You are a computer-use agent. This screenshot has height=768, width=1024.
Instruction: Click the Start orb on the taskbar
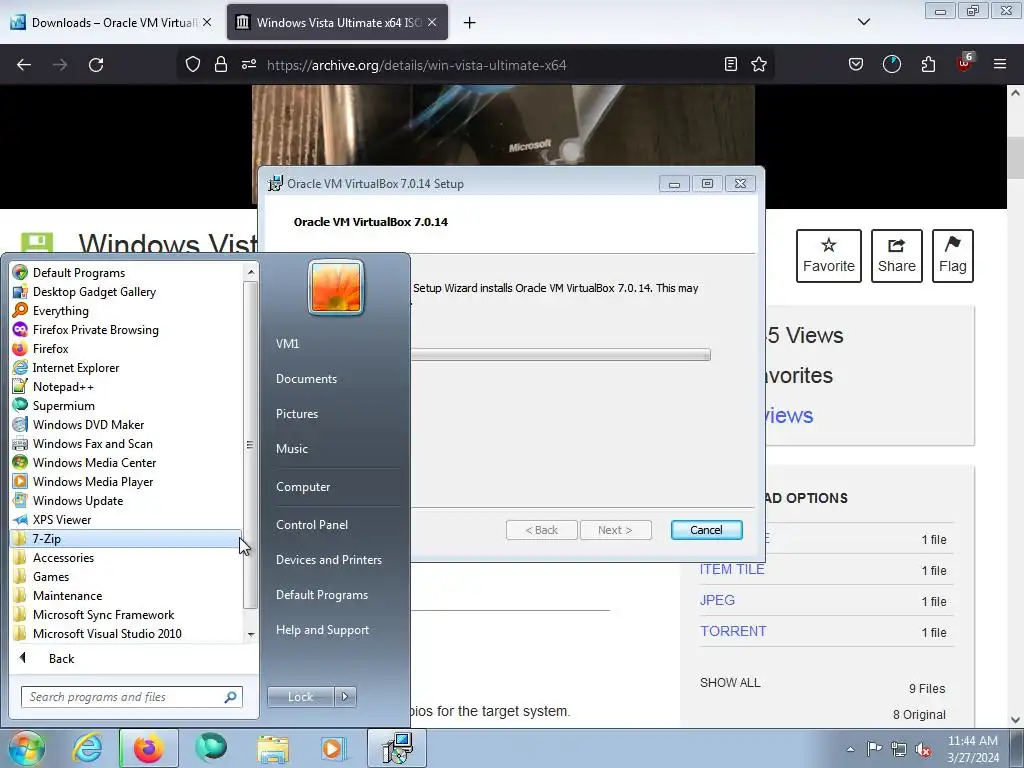click(x=26, y=748)
